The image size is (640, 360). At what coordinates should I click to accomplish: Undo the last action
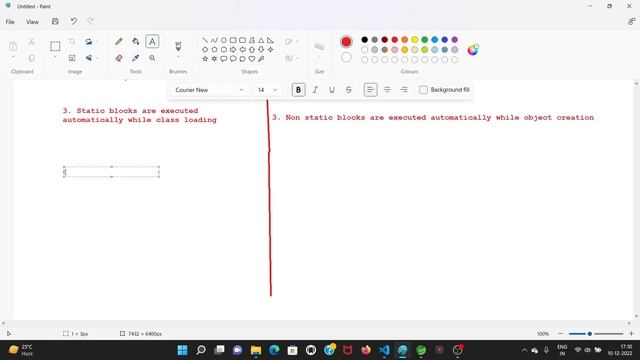(73, 22)
